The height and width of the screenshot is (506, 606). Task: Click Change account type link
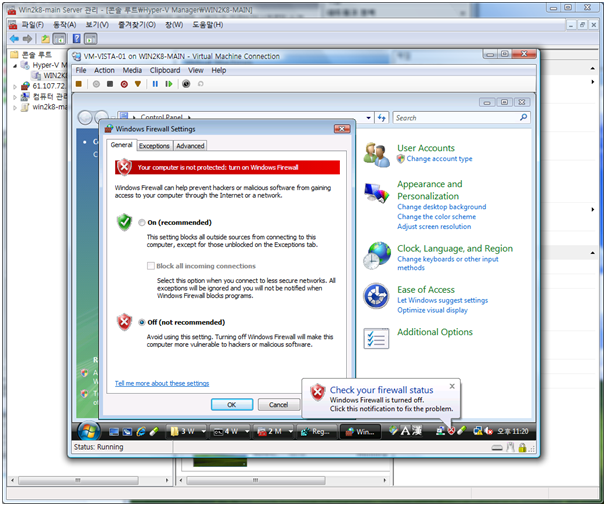pos(439,159)
